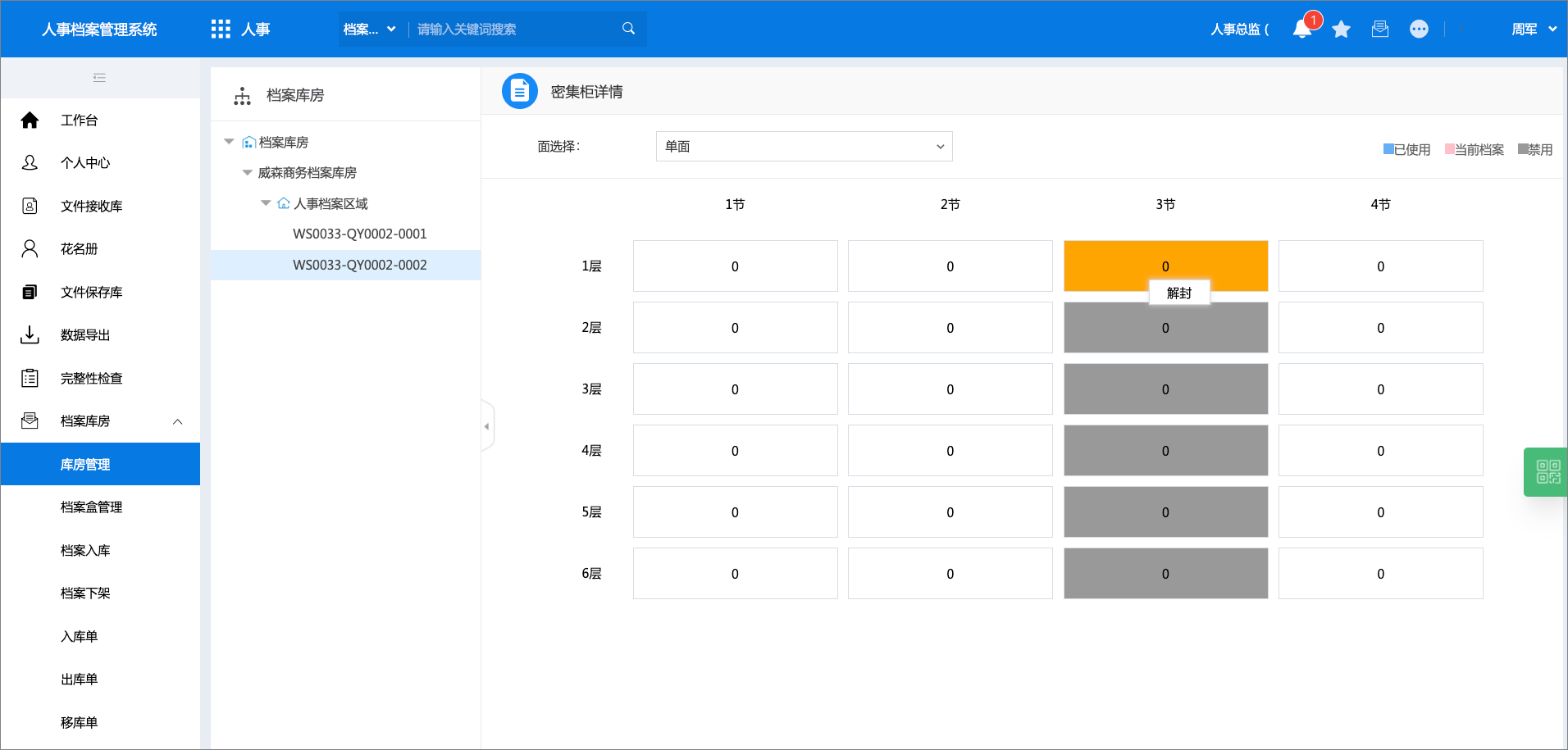
Task: Select the gray 5层 3节 cell
Action: click(x=1165, y=511)
